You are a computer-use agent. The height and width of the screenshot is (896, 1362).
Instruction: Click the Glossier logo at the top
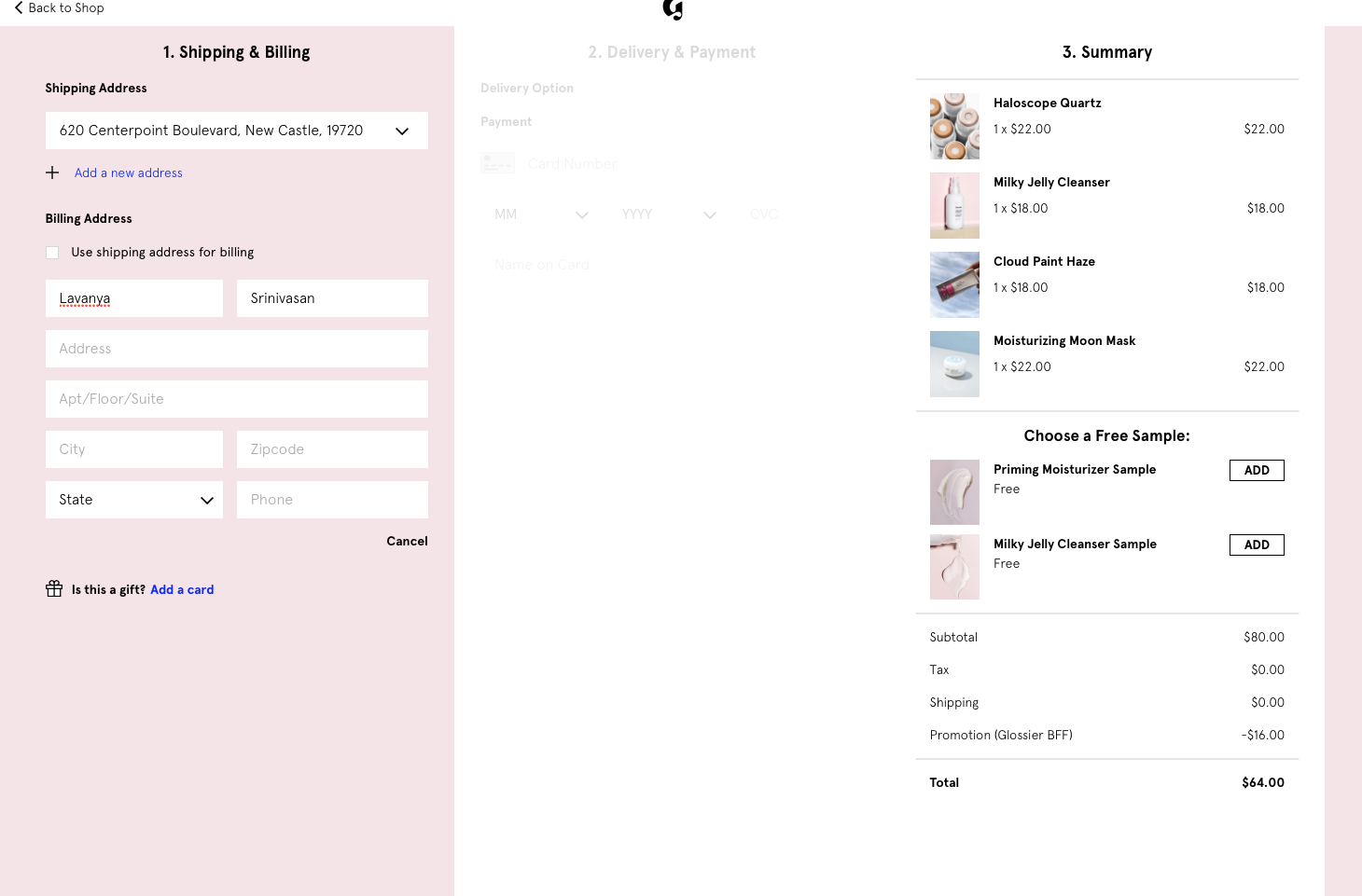tap(673, 9)
